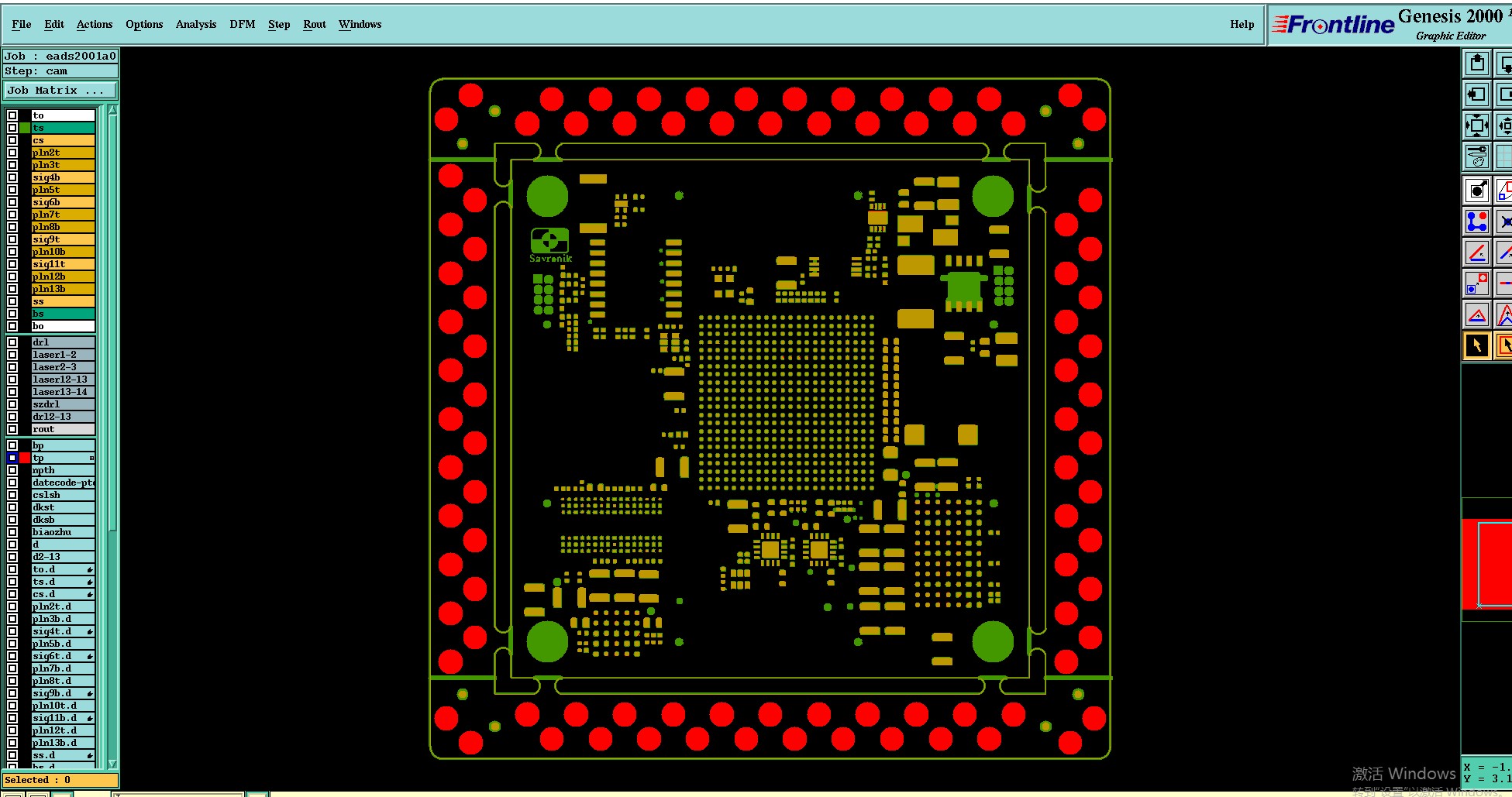
Task: Toggle the 'sig4b' layer checkbox
Action: (12, 177)
